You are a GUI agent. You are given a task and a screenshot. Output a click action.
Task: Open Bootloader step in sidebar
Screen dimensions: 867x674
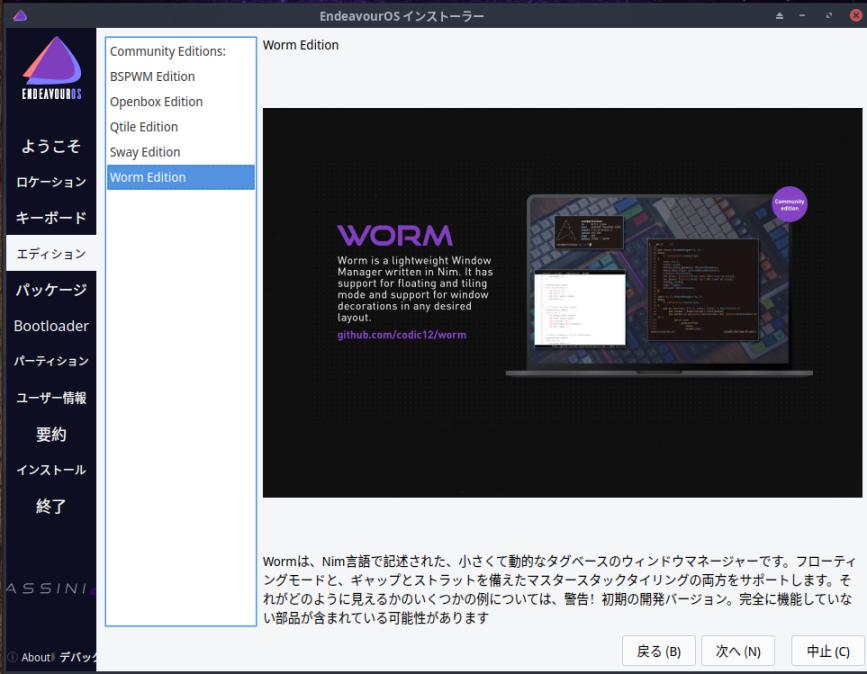(51, 326)
